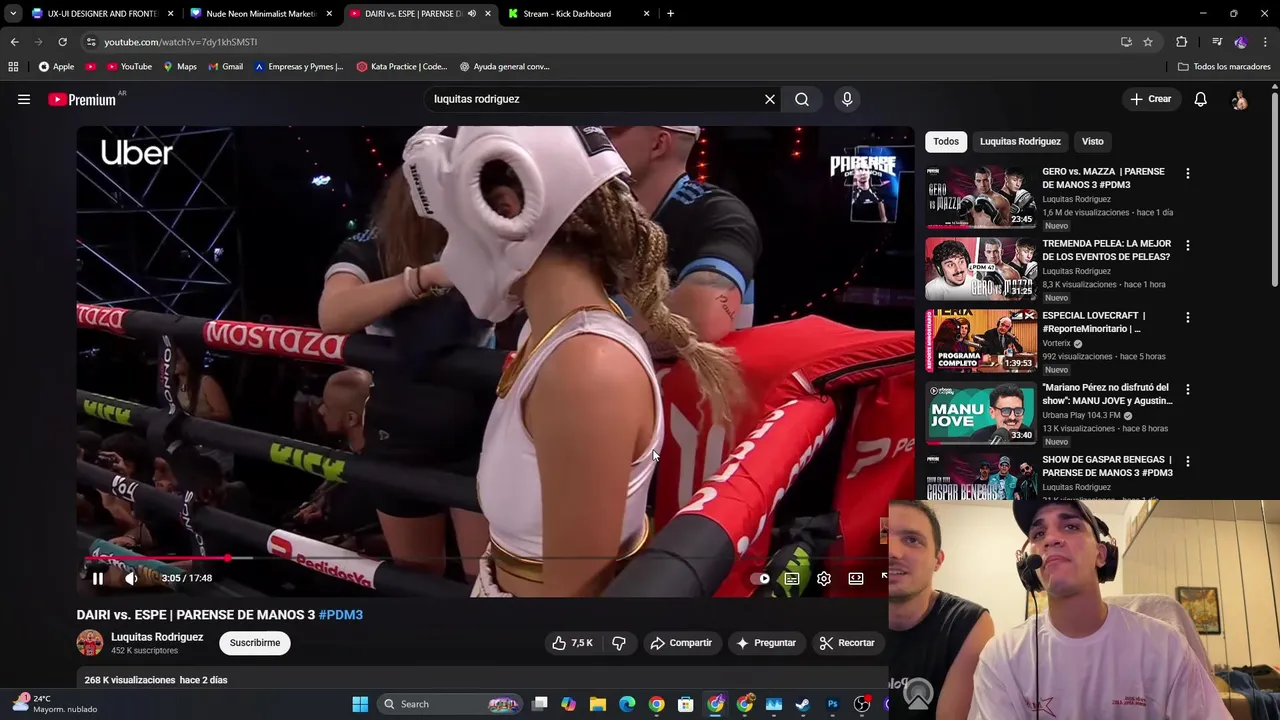Viewport: 1280px width, 720px height.
Task: Go to YouTube Premium home logo
Action: (x=82, y=99)
